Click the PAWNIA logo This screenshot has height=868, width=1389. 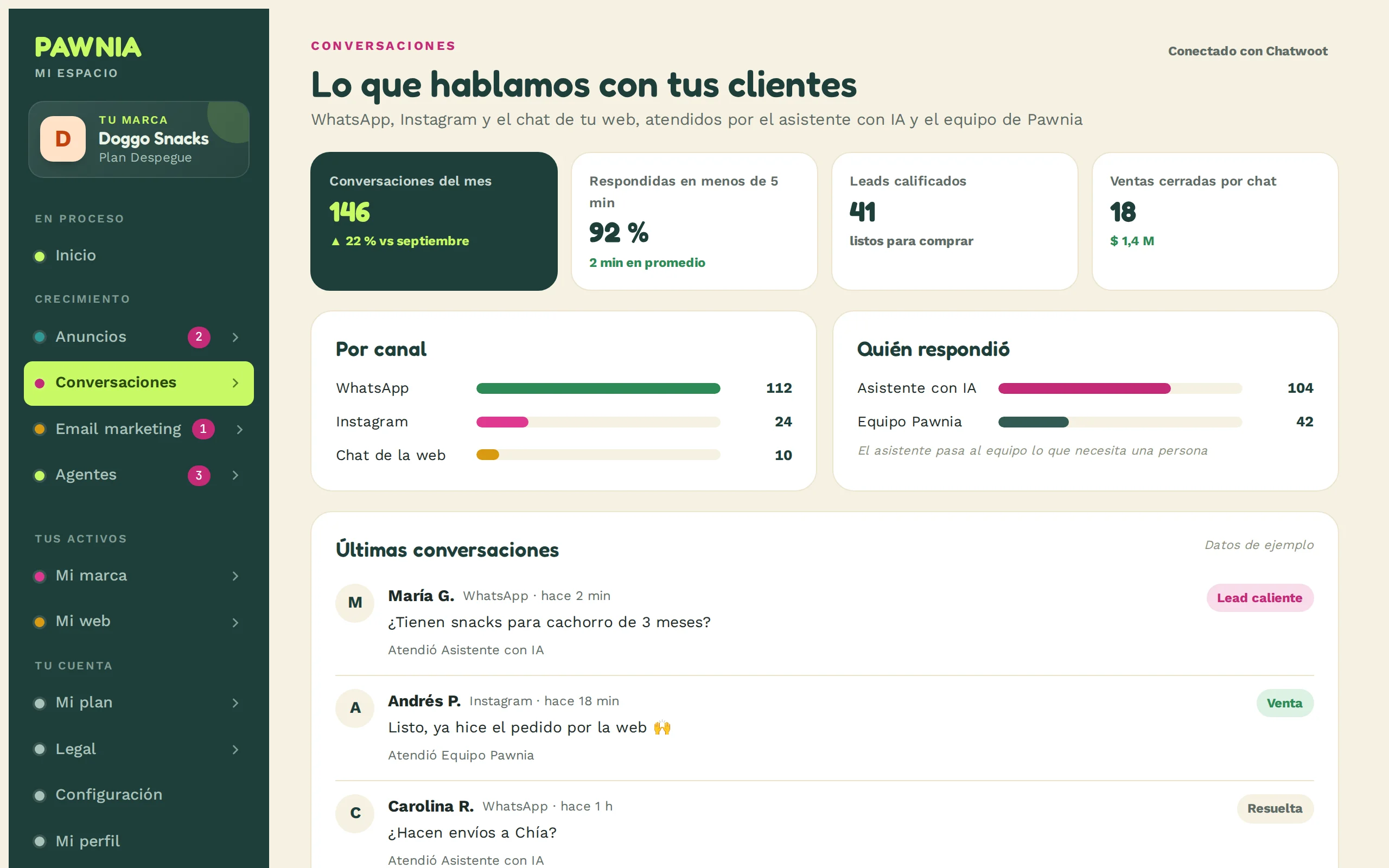coord(88,47)
